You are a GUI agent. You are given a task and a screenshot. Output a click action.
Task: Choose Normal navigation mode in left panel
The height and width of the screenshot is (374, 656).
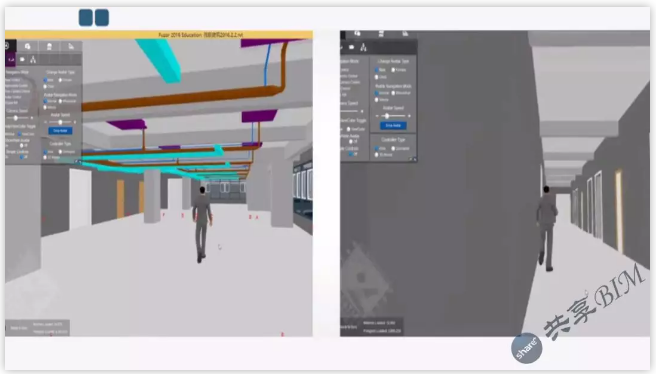[45, 101]
